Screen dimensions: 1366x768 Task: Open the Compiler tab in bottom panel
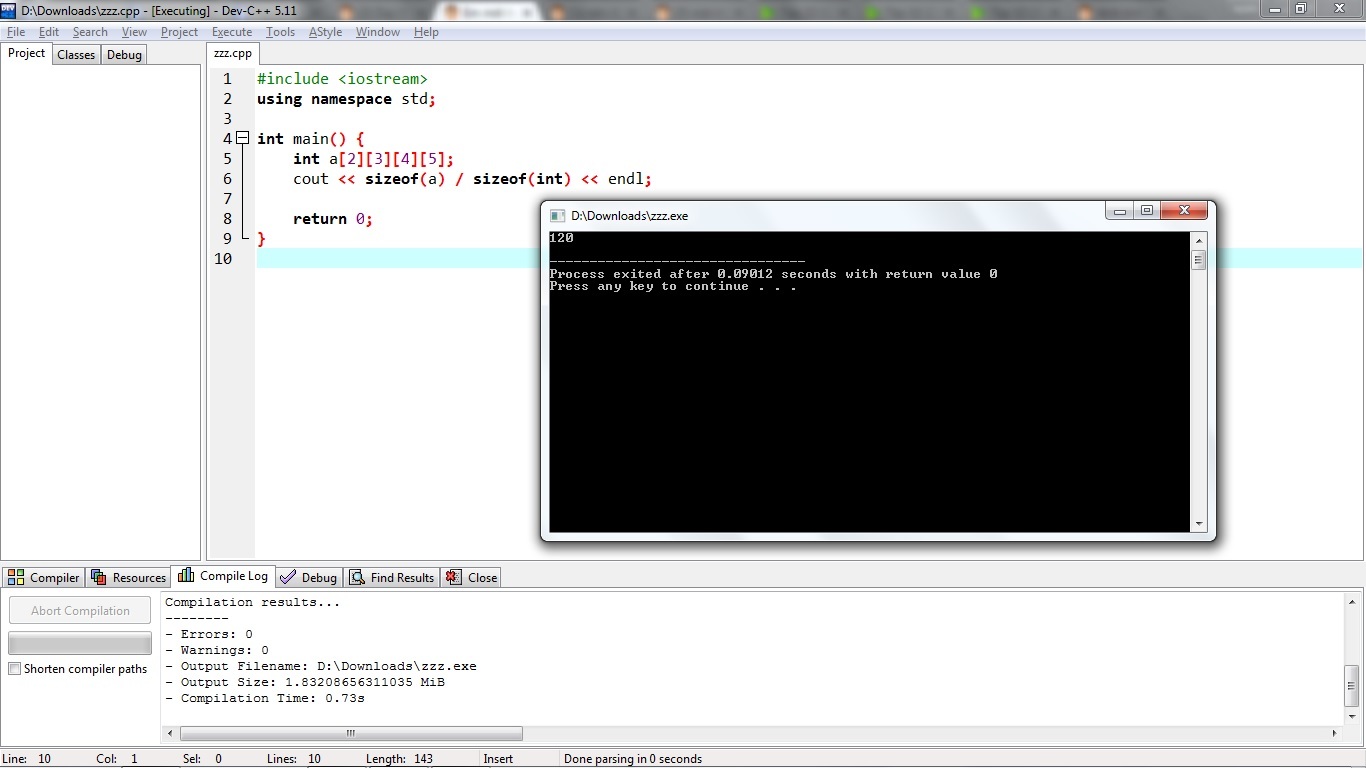point(44,577)
